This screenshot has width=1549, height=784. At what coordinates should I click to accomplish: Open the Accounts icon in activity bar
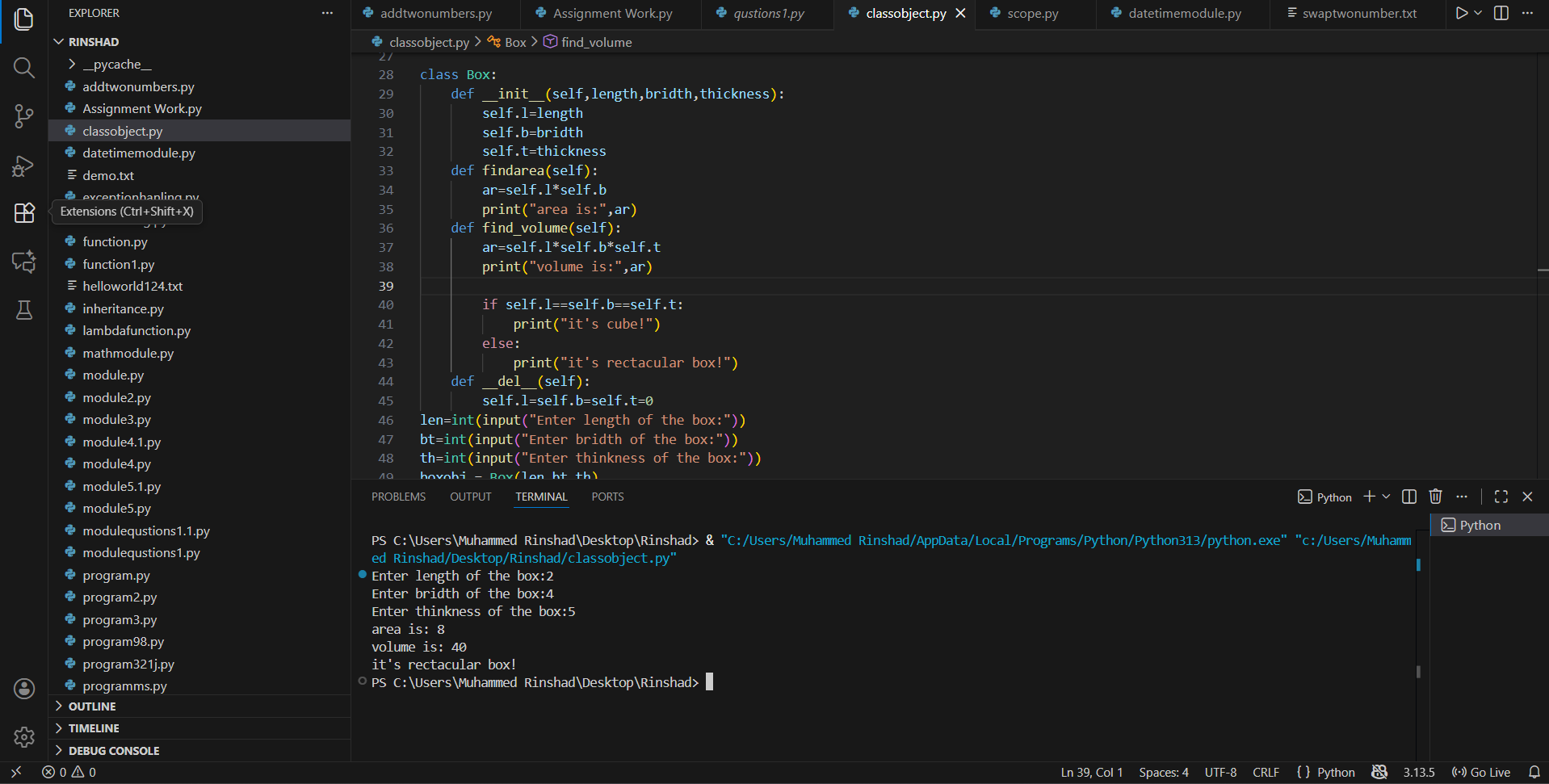23,689
